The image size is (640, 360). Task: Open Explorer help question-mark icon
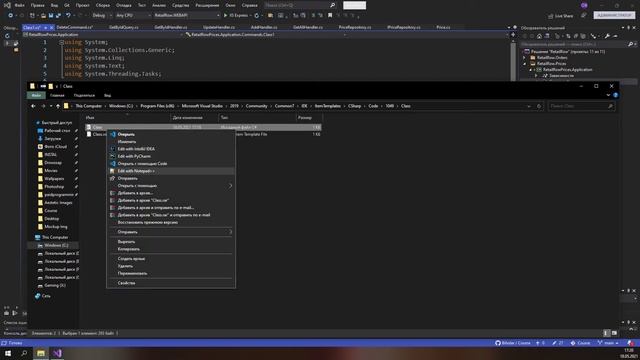[615, 95]
